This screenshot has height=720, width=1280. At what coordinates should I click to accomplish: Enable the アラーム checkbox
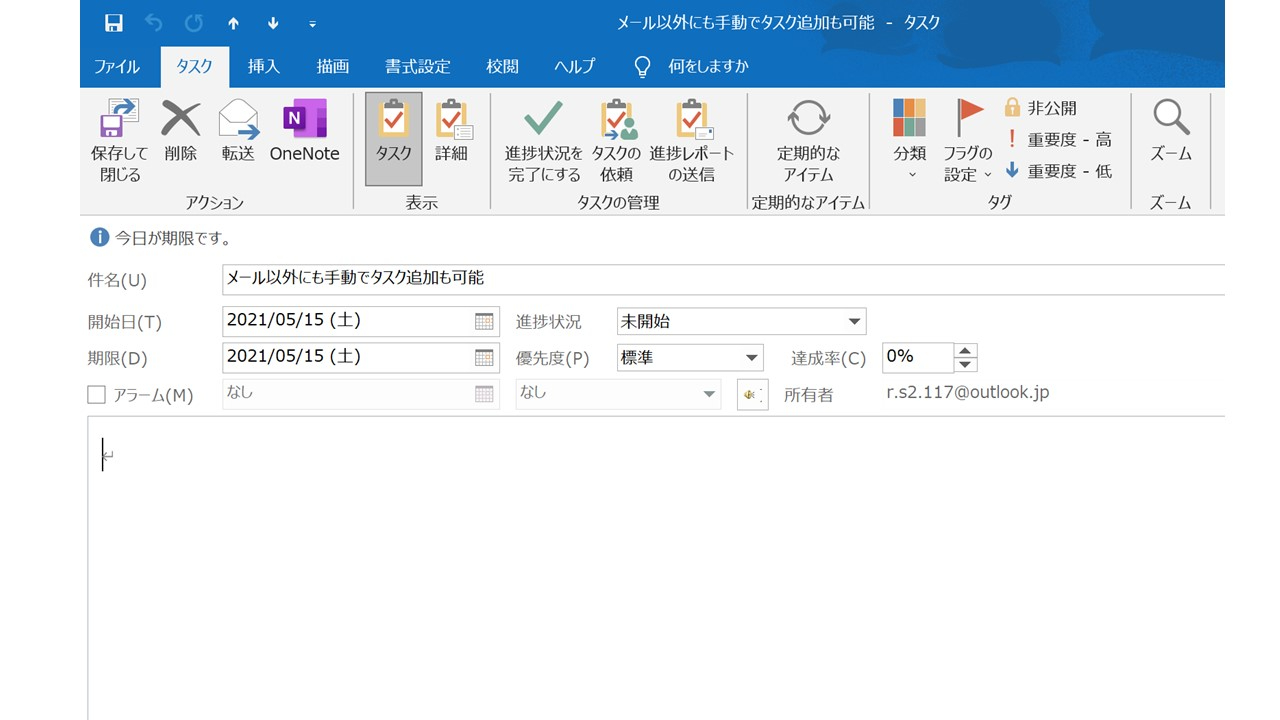tap(96, 394)
